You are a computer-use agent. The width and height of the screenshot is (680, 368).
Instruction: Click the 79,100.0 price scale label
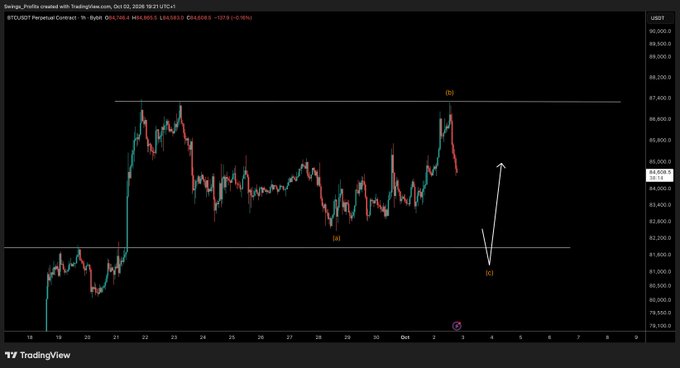coord(660,326)
